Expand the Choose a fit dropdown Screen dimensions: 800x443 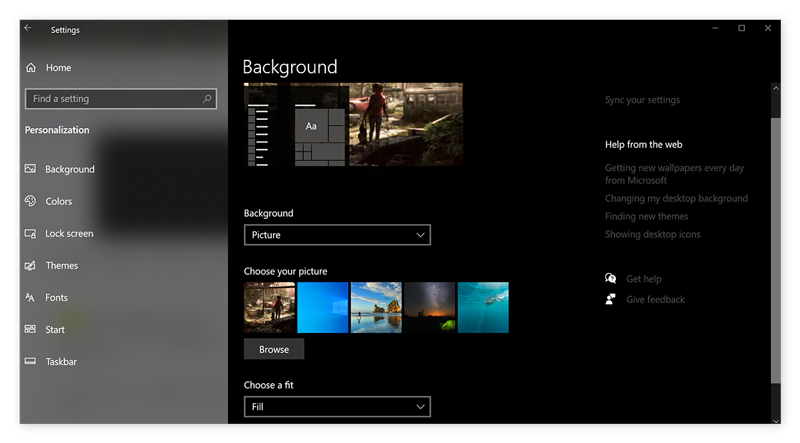[x=337, y=407]
